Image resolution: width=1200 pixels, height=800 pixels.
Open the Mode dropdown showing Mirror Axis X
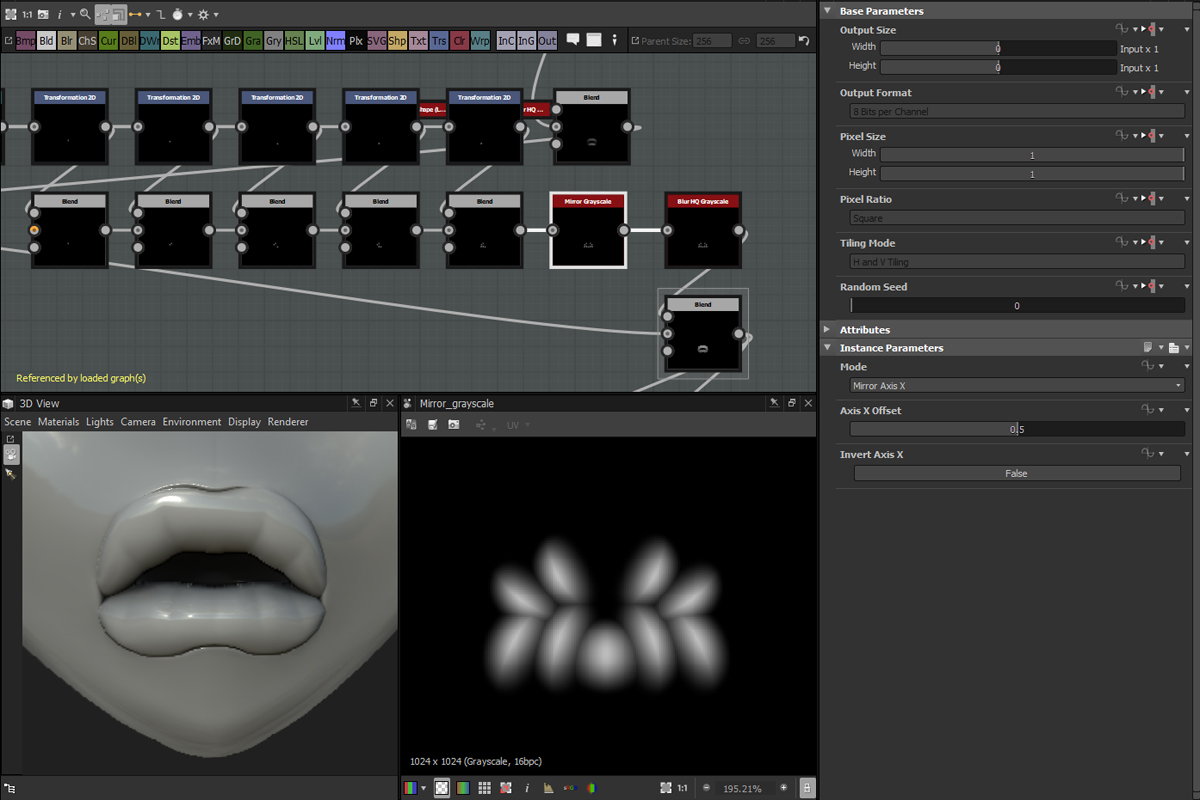(x=1016, y=386)
